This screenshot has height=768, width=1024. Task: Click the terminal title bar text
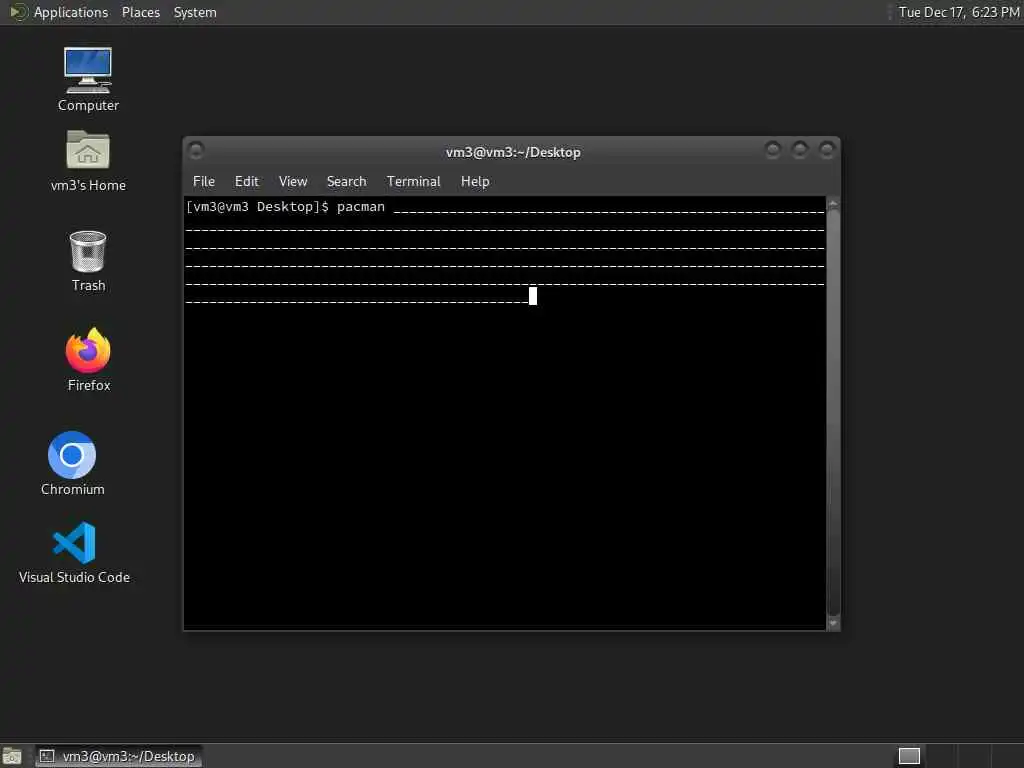[x=513, y=152]
